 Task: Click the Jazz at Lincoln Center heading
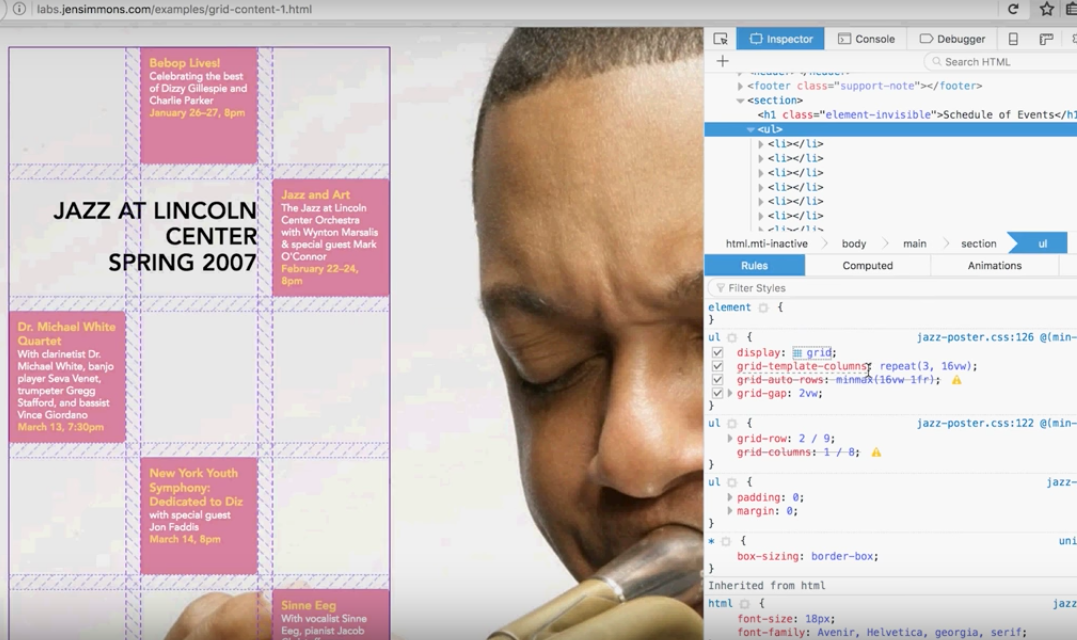[x=155, y=236]
